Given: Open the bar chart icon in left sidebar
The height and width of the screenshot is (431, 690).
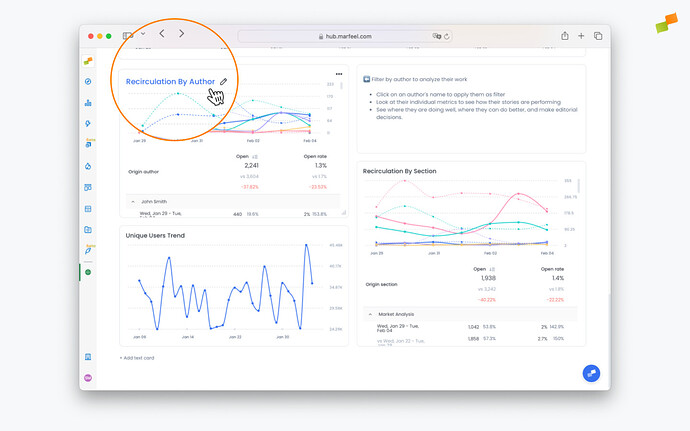Looking at the screenshot, I should click(x=88, y=102).
